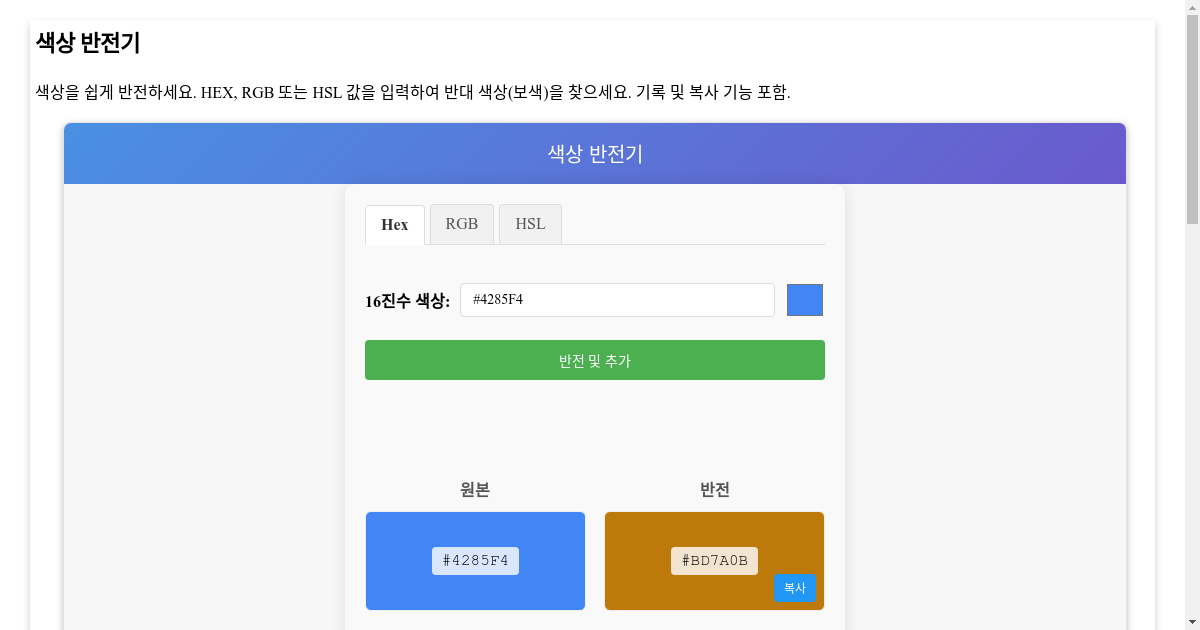Click the #4285F4 code label on the original swatch
This screenshot has height=630, width=1200.
(x=475, y=561)
